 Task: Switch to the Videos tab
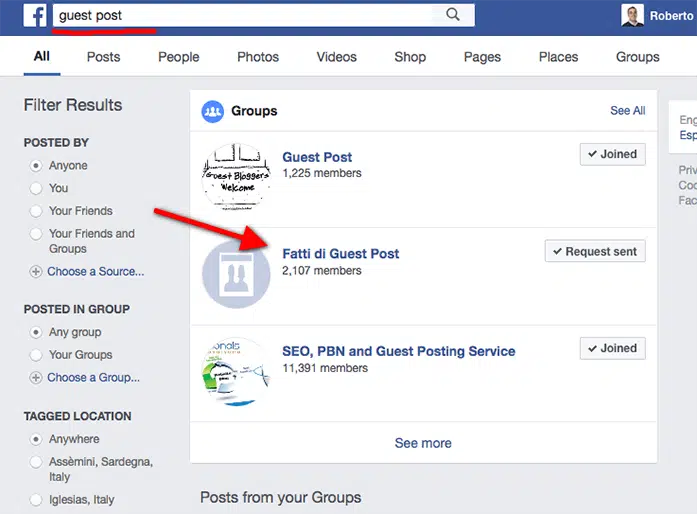pos(336,57)
